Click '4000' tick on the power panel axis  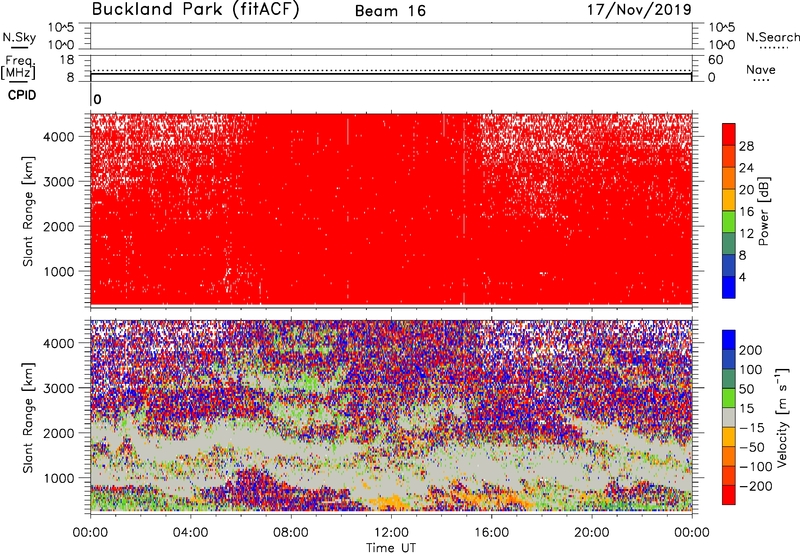coord(59,137)
